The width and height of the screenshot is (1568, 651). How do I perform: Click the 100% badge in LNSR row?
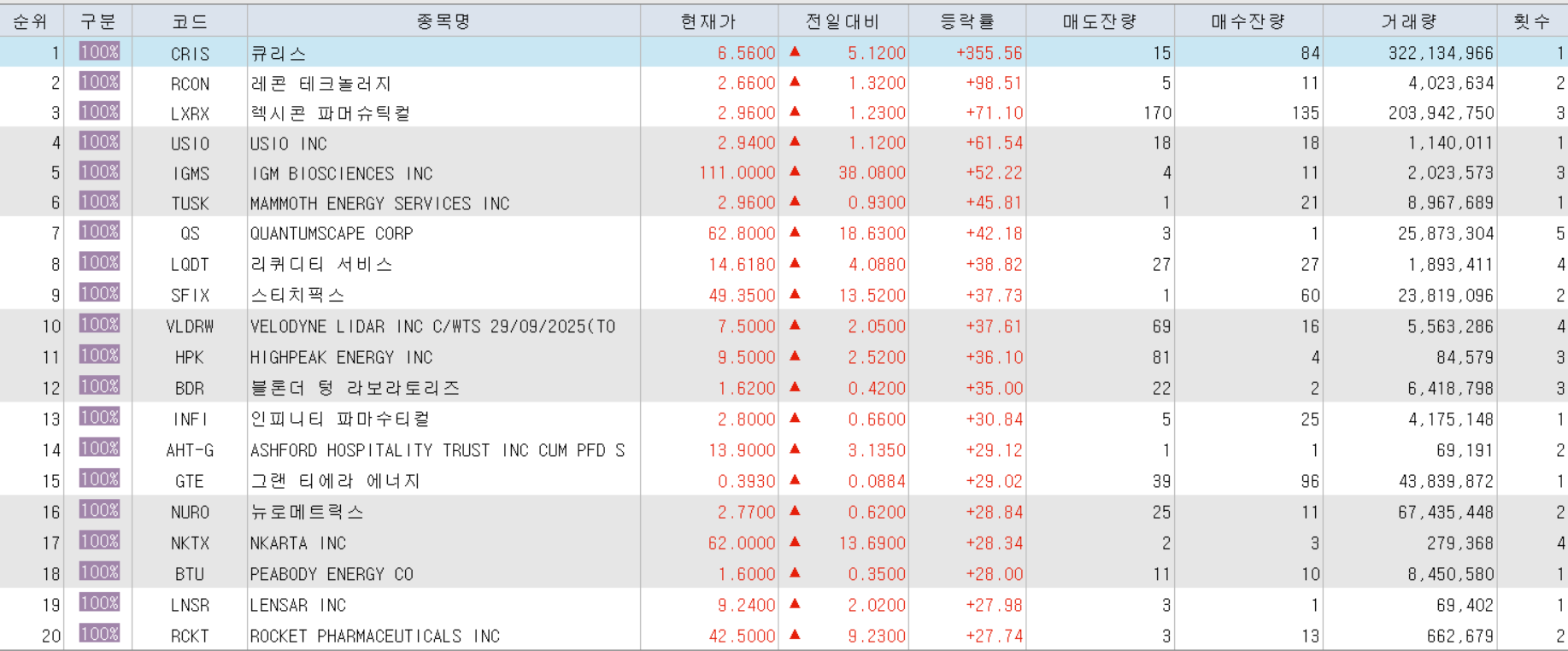coord(99,603)
